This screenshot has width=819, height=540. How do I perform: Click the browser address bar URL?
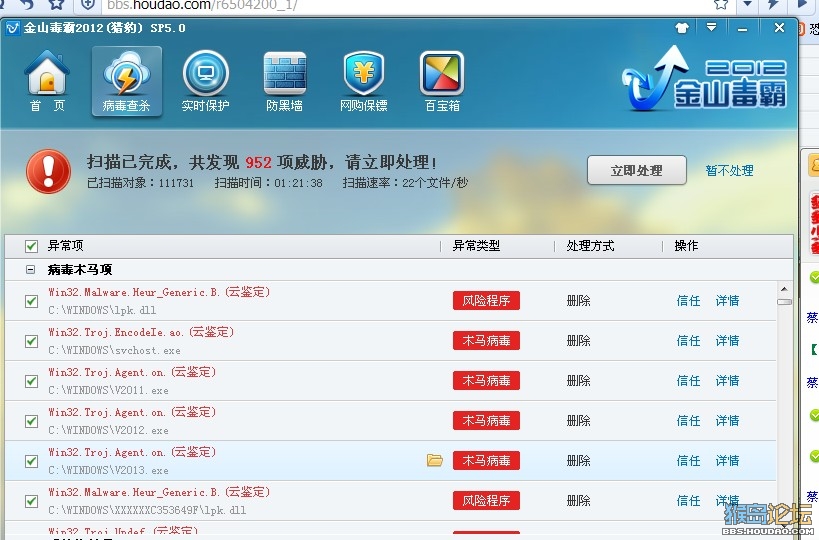point(203,5)
